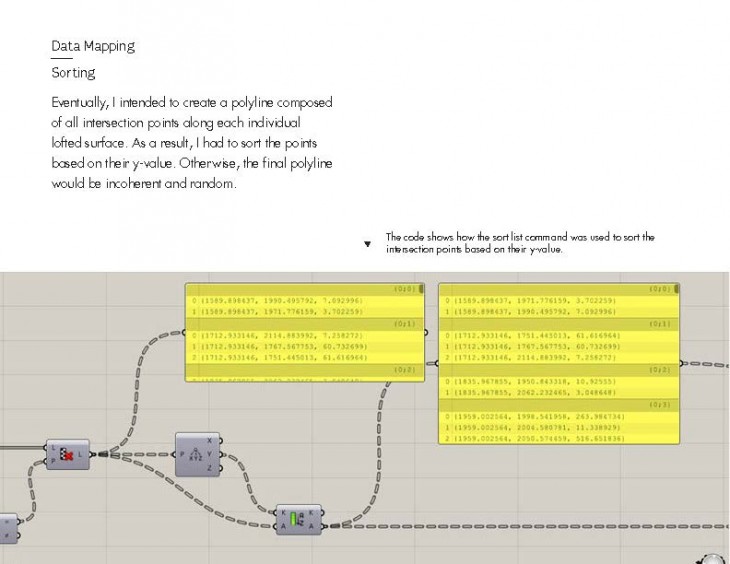Click the "Sorting" subheading text

click(74, 73)
